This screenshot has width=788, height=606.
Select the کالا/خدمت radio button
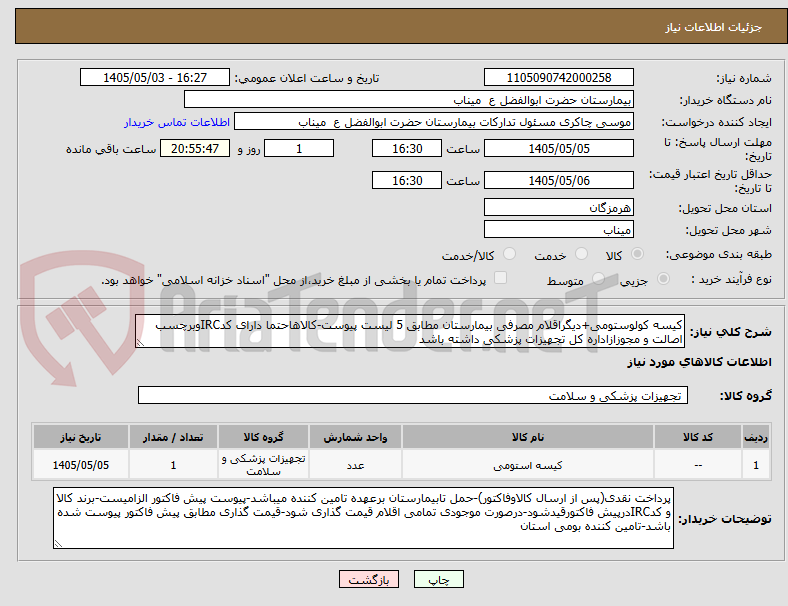pyautogui.click(x=510, y=254)
